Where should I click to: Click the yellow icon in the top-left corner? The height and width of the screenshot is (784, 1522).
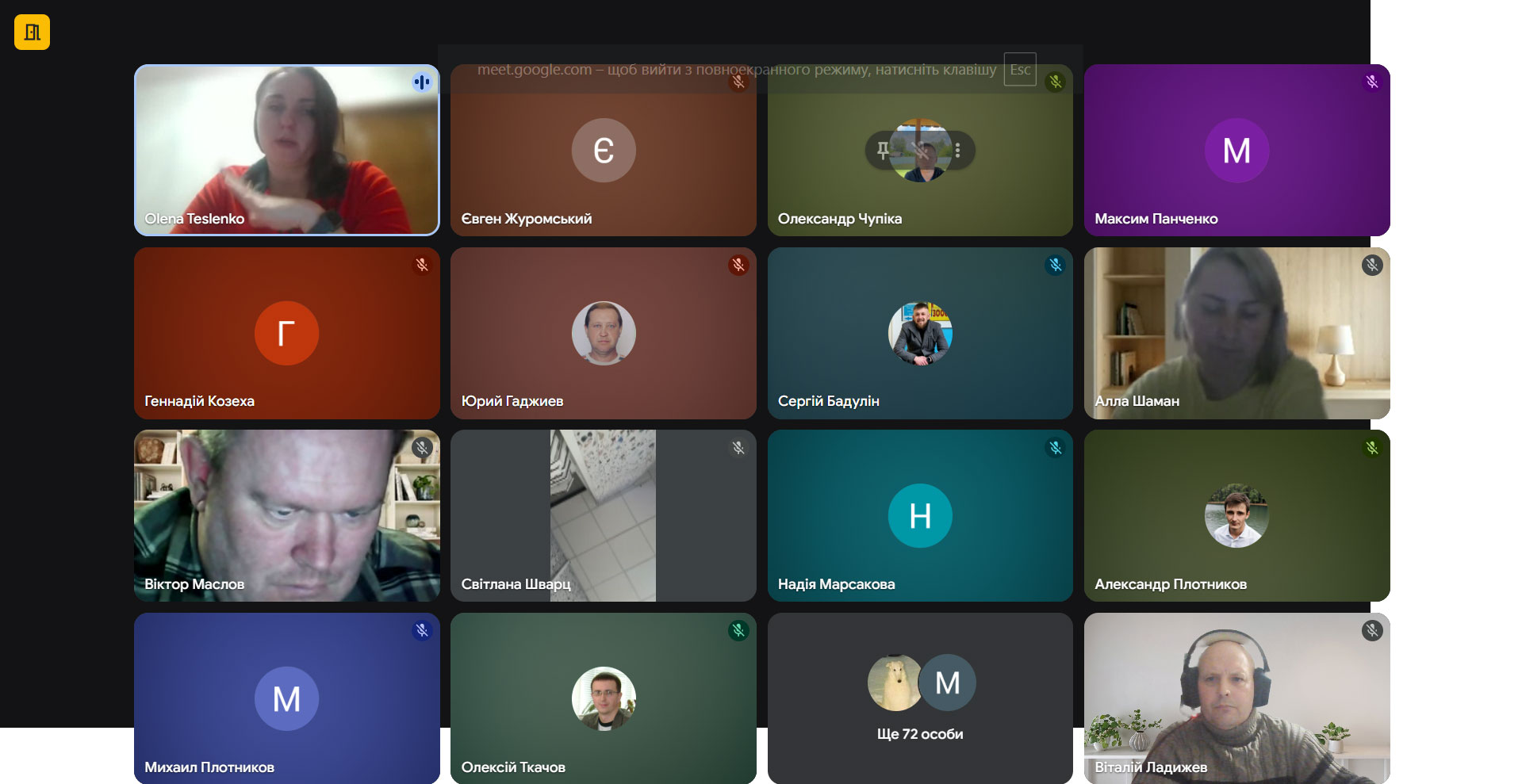tap(32, 33)
